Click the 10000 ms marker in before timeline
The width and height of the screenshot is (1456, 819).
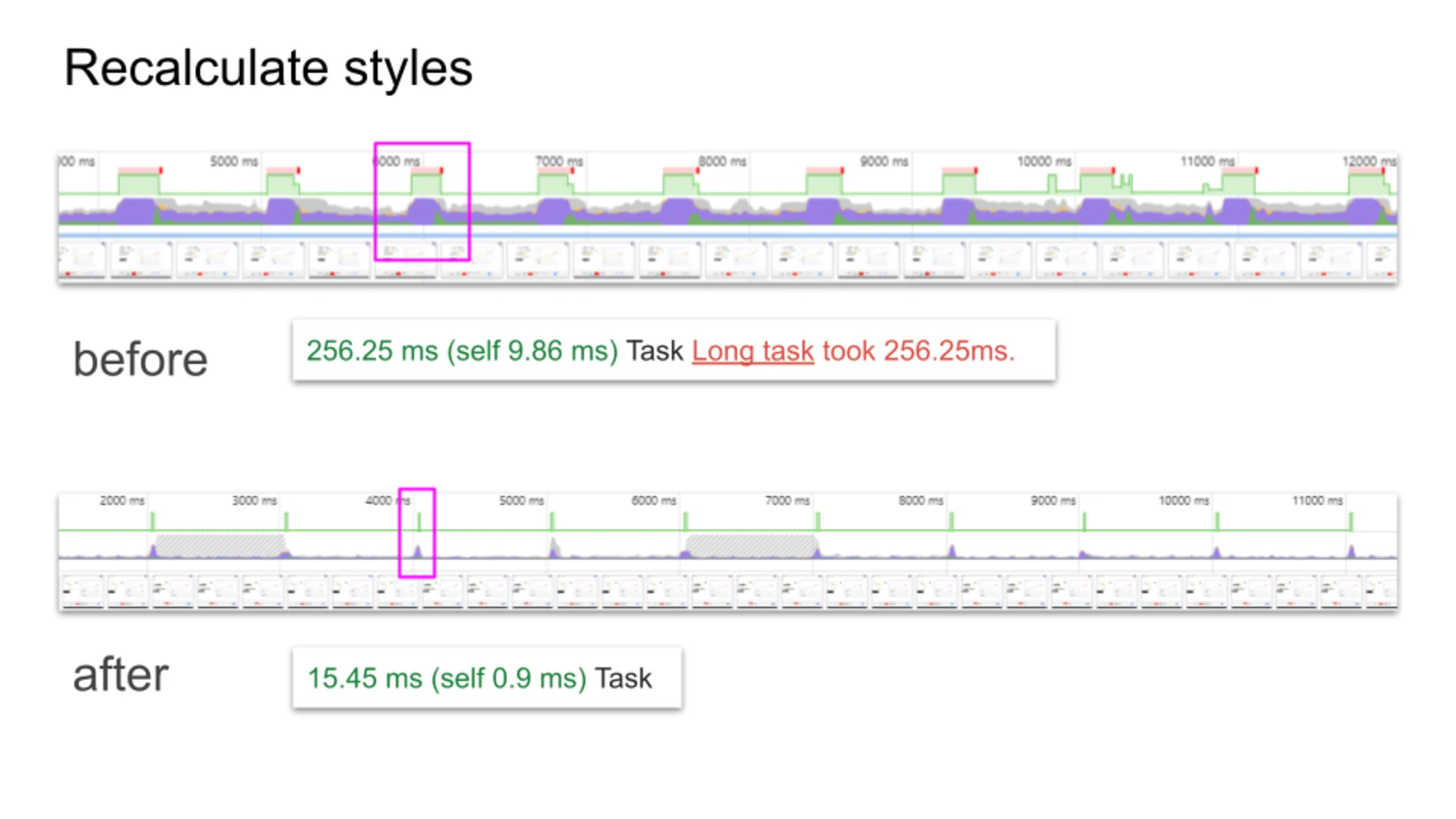[x=1043, y=162]
